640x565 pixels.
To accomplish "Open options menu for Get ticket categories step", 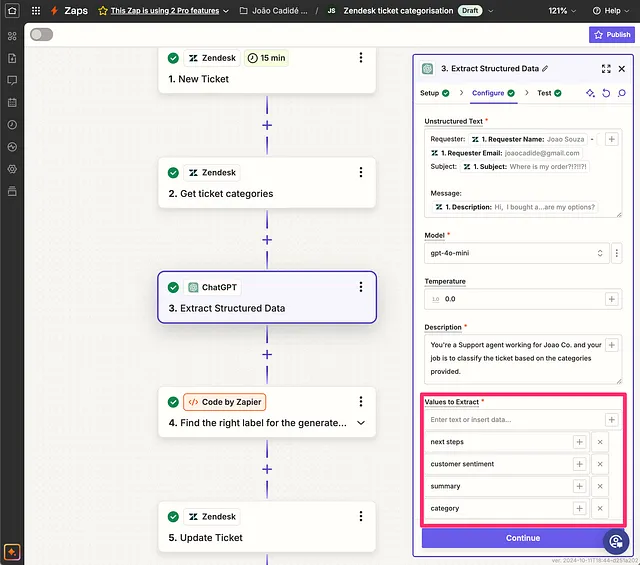I will click(x=361, y=172).
